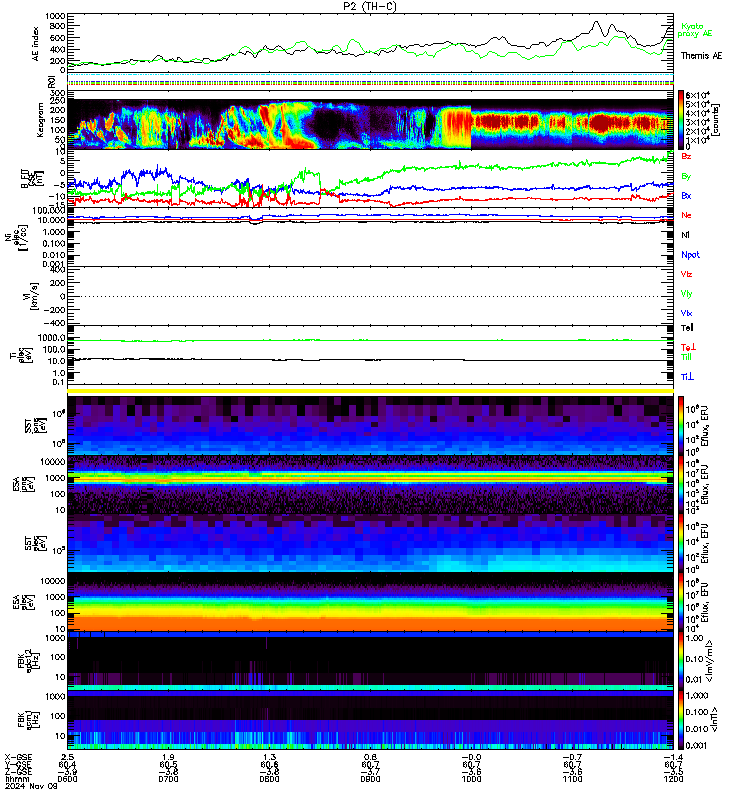
Task: Select the green Kyoto proxy AE legend label
Action: (x=694, y=30)
